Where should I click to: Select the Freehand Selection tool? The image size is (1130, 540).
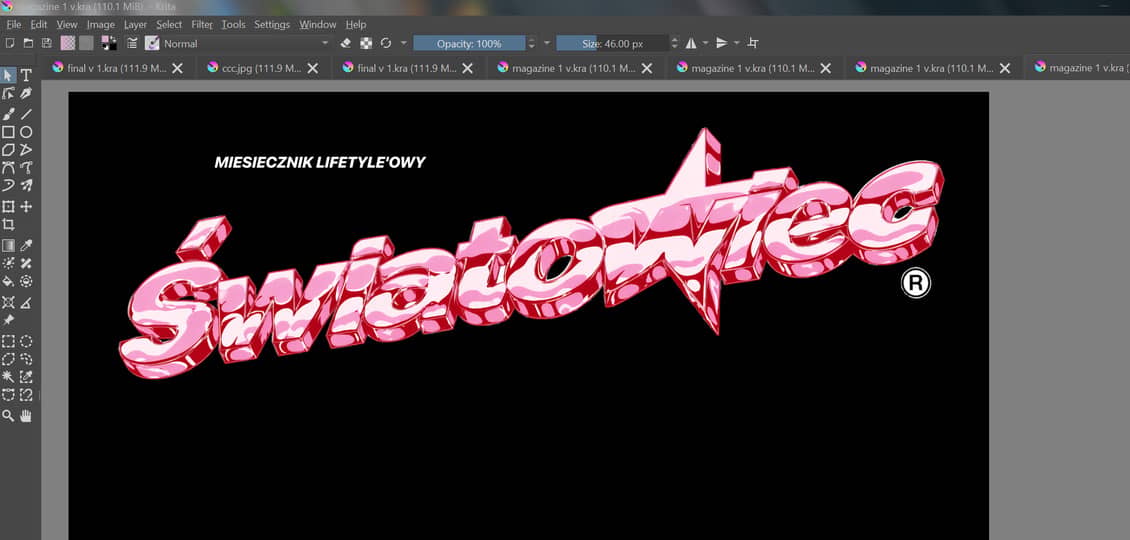click(26, 359)
